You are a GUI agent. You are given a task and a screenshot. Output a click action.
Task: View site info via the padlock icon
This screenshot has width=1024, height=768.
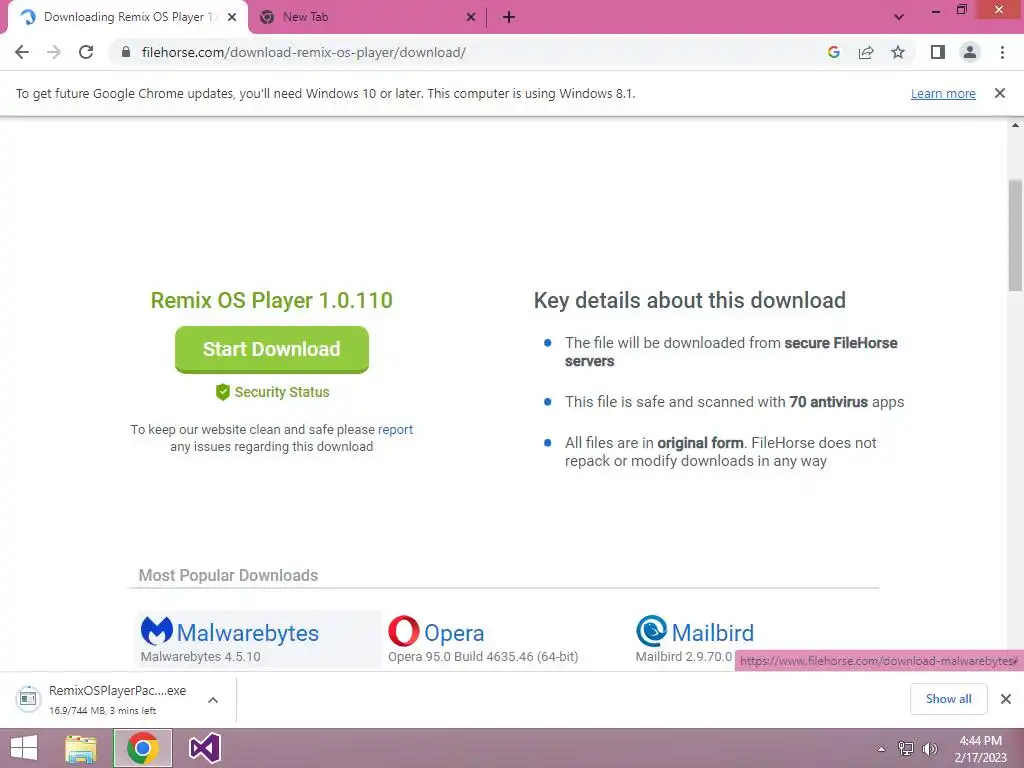(126, 52)
